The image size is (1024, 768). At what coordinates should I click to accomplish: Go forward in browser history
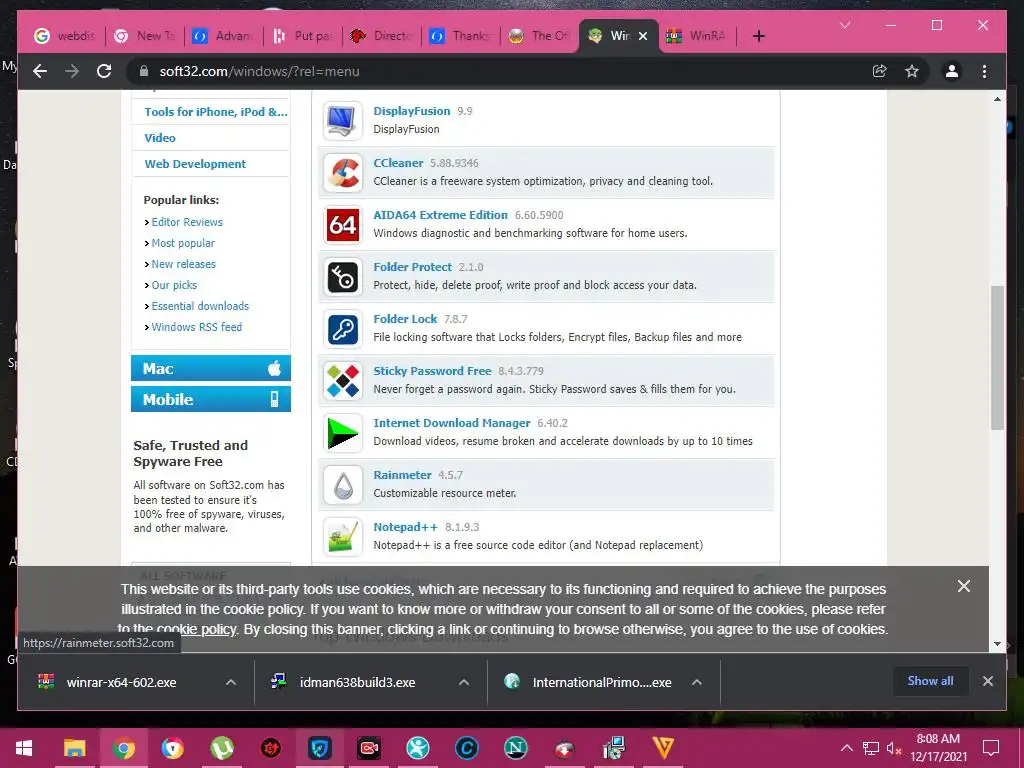click(72, 71)
